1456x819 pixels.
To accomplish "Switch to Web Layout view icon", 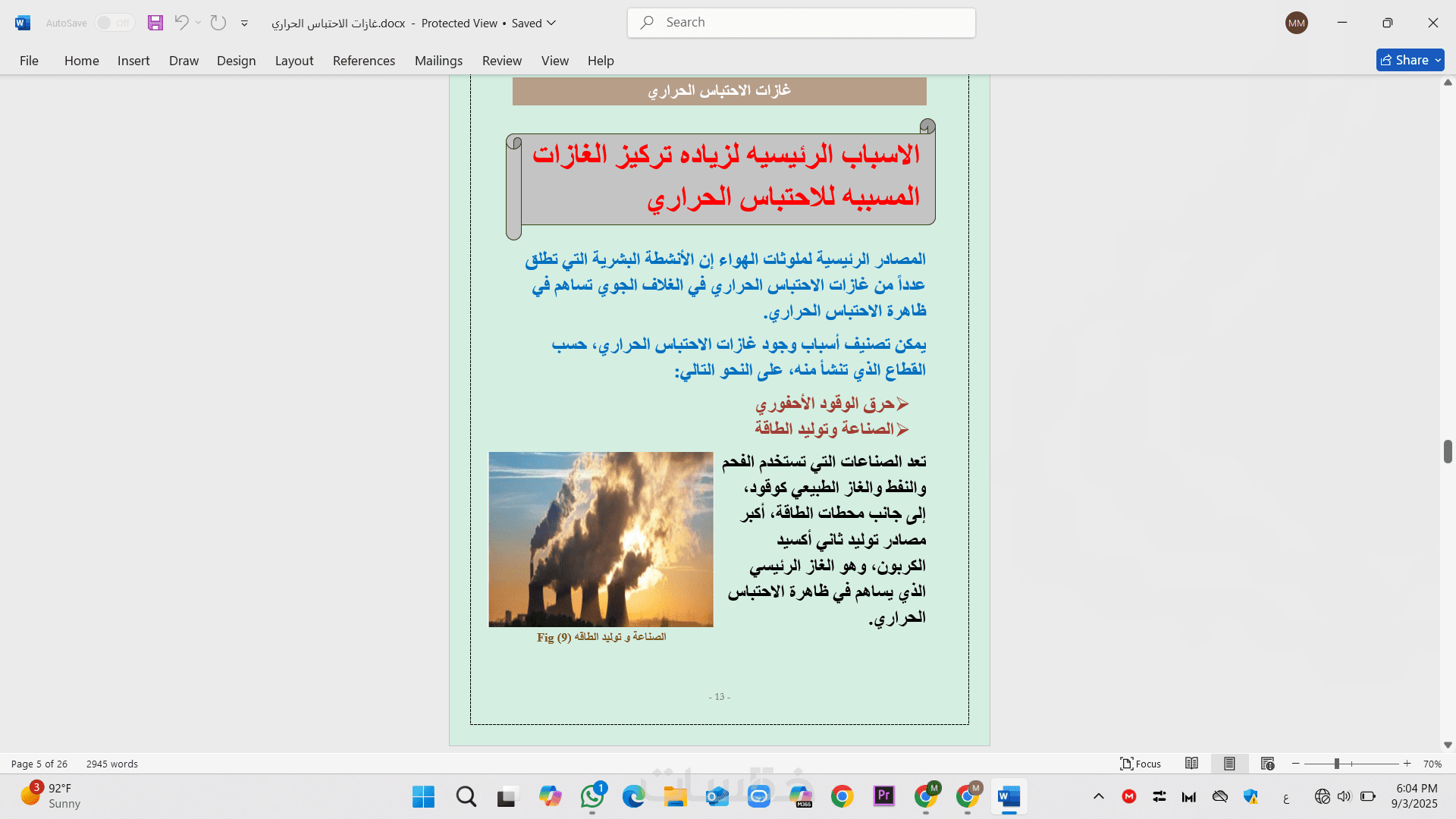I will point(1267,764).
